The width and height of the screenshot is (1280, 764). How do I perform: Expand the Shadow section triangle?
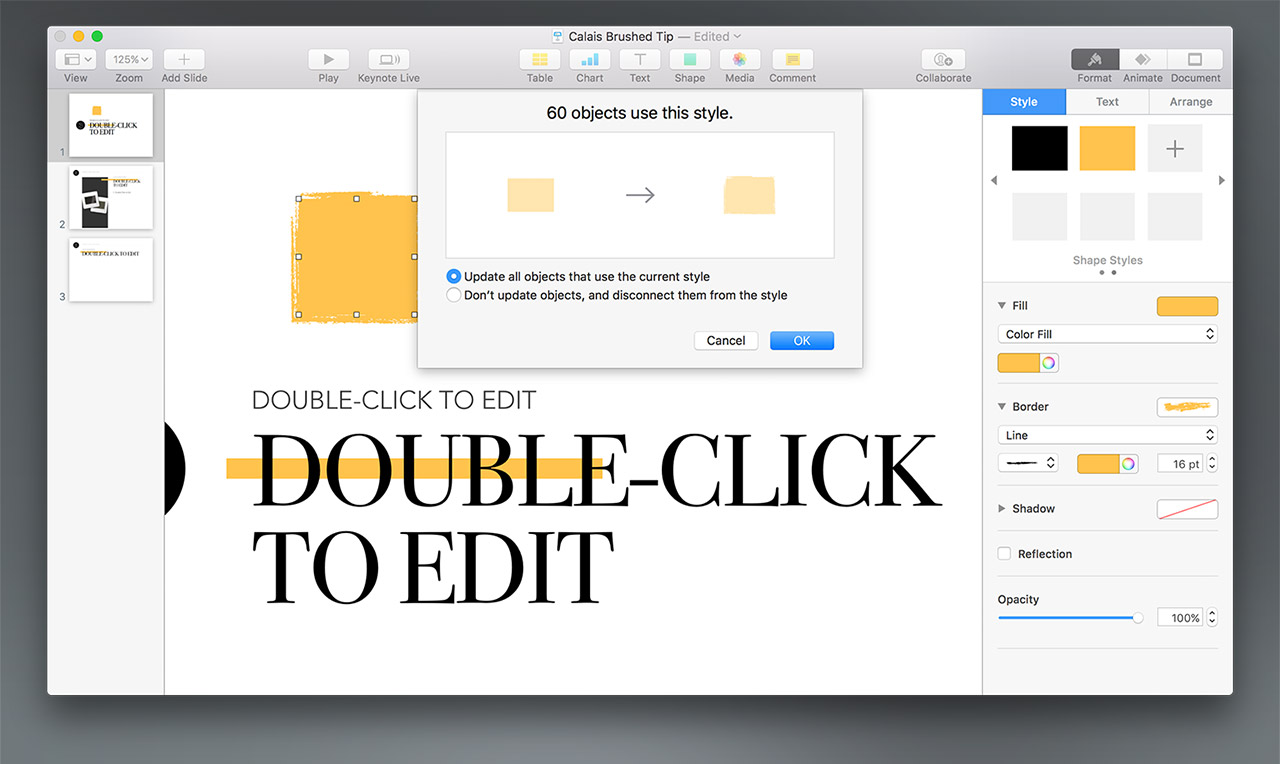click(x=1002, y=509)
